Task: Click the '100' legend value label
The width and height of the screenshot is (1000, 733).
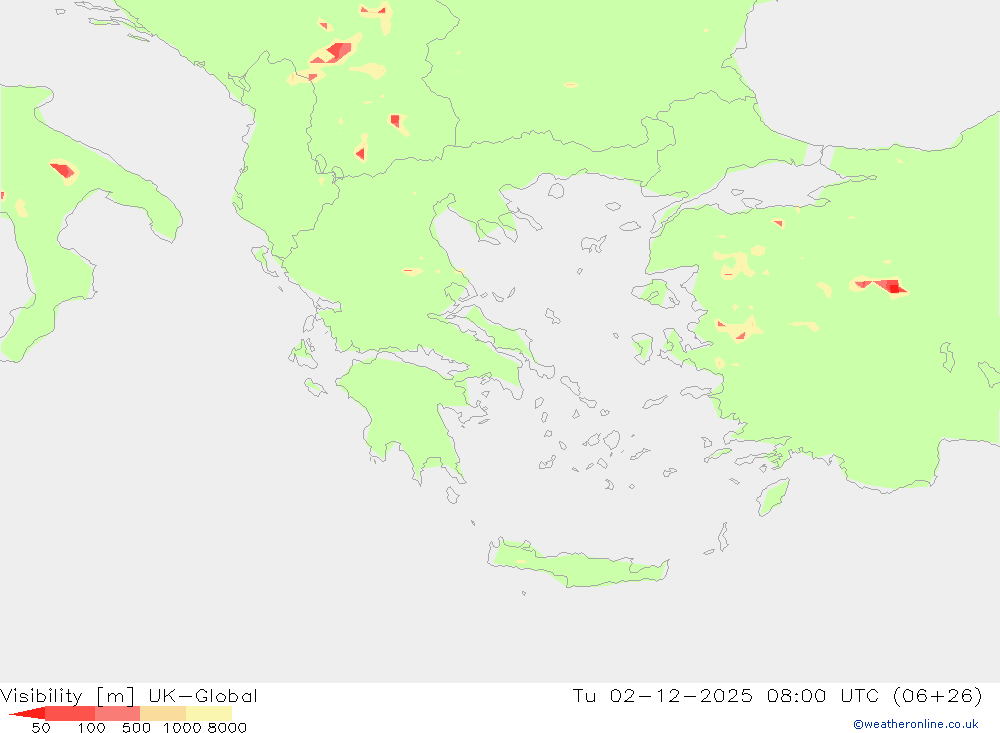Action: click(x=91, y=727)
